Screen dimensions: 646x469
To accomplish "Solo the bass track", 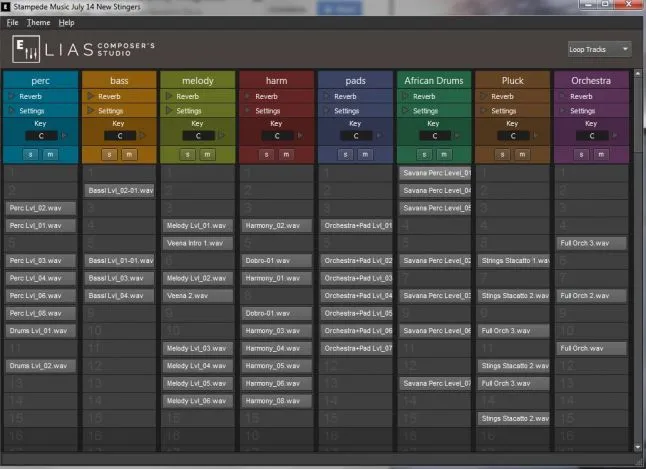I will click(109, 155).
